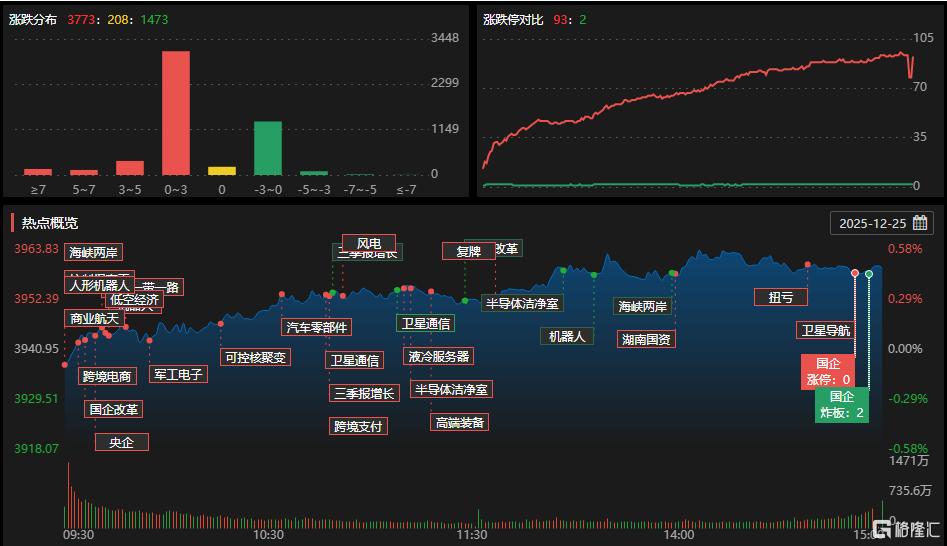Select the 卫星导航 tag
Viewport: 947px width, 546px height.
coord(826,330)
